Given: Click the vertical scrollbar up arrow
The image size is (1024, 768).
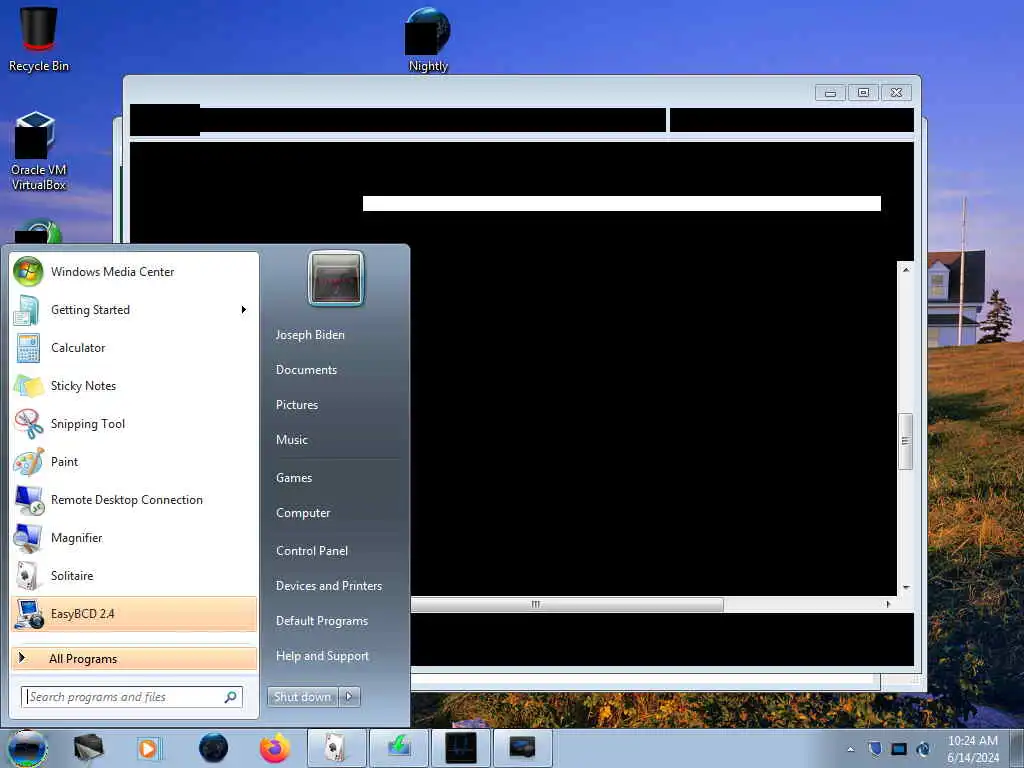Looking at the screenshot, I should point(906,270).
